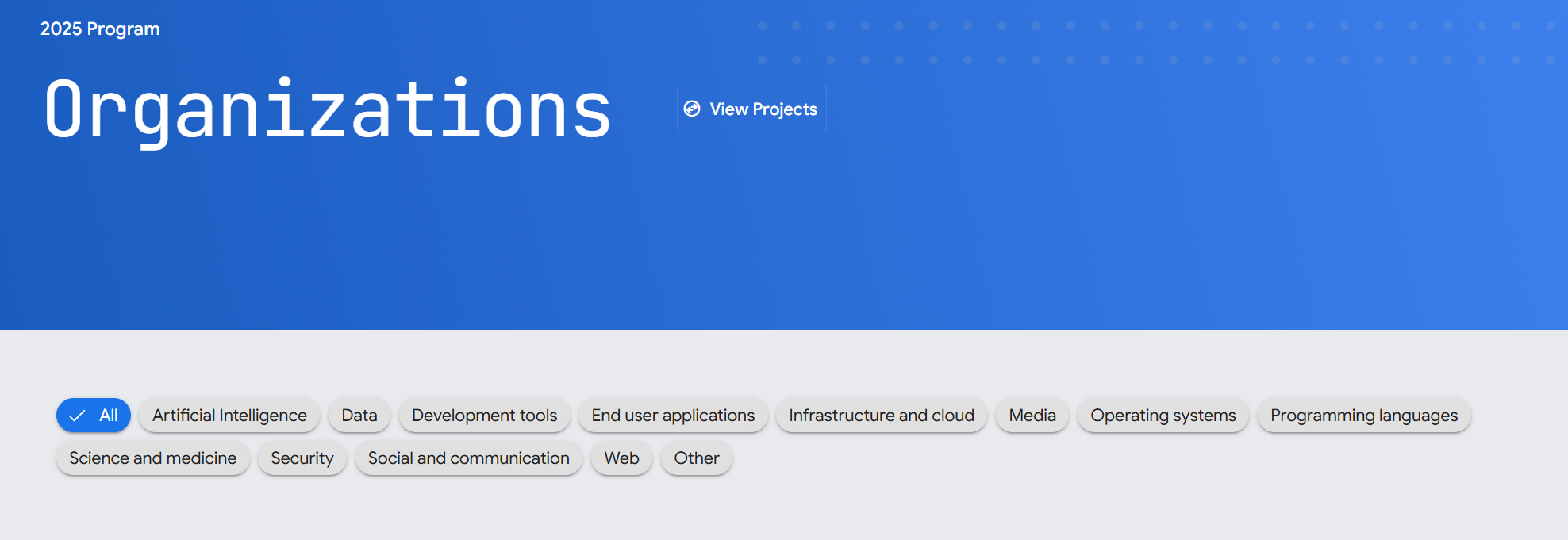Viewport: 1568px width, 540px height.
Task: Choose the Infrastructure and cloud chip
Action: pyautogui.click(x=881, y=416)
